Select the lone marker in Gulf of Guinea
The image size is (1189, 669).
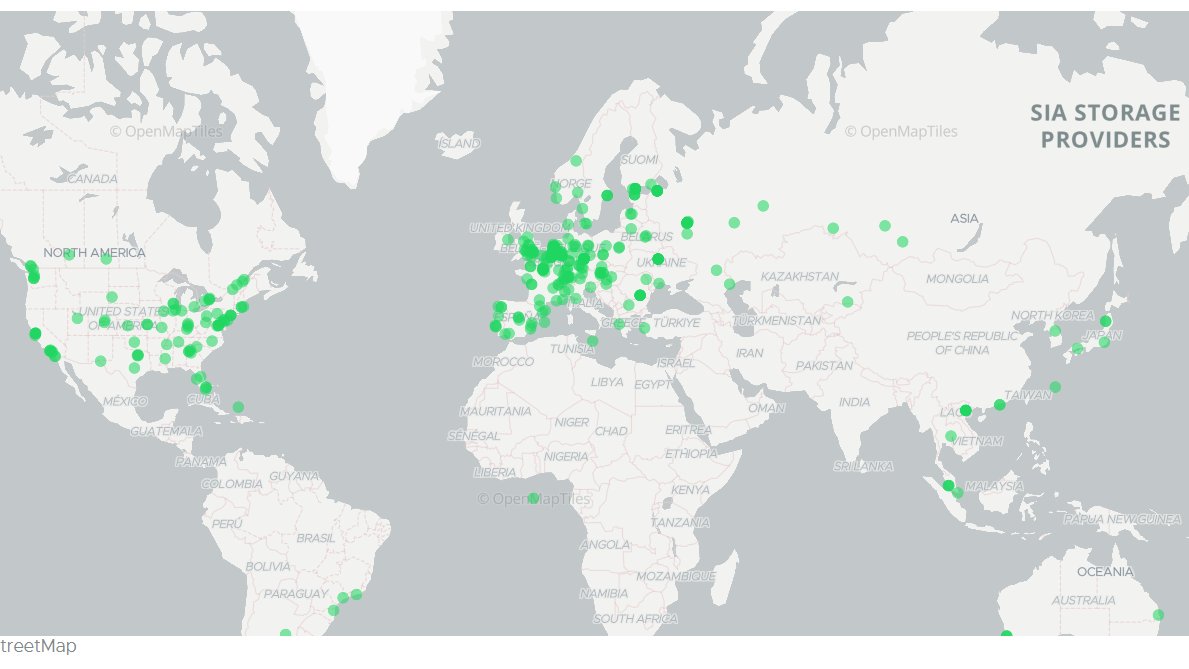point(533,498)
